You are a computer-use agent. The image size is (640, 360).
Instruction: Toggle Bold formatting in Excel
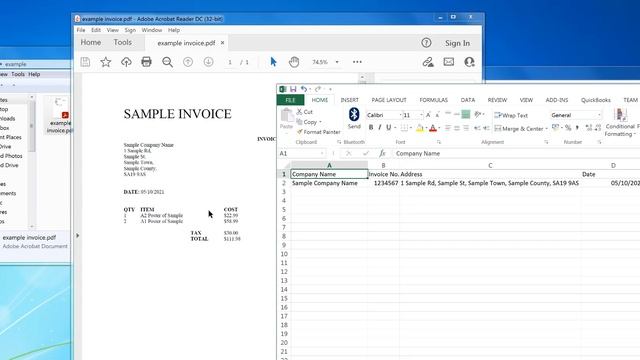tap(371, 128)
